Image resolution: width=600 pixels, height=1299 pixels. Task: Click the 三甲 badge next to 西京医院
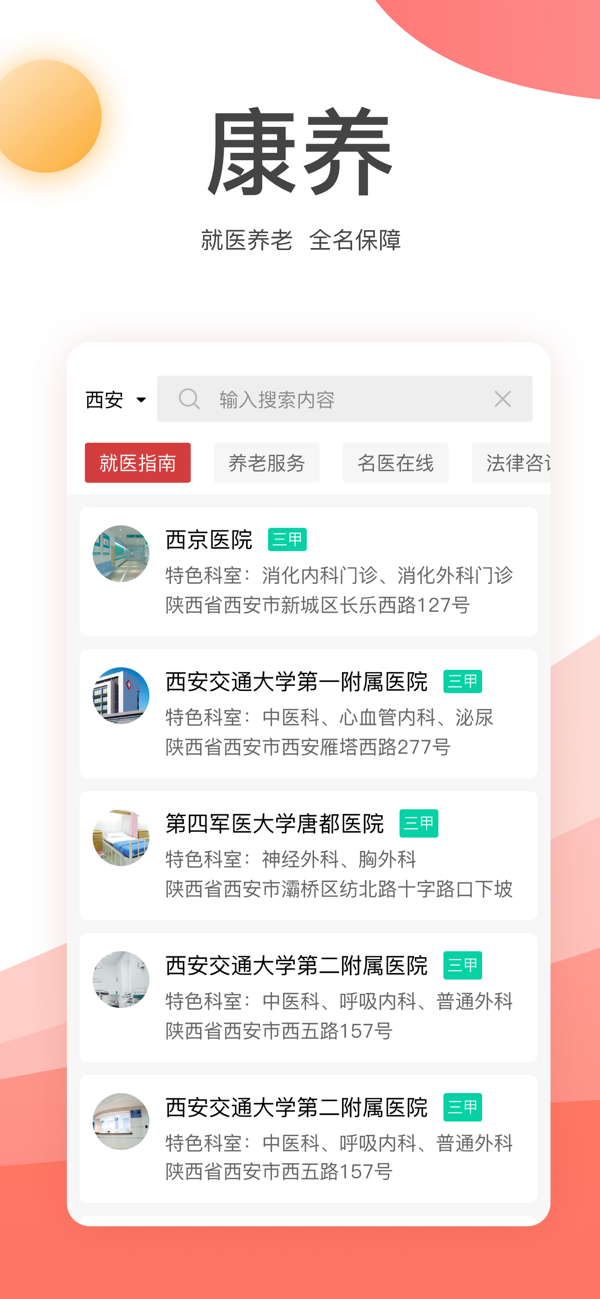click(x=287, y=540)
